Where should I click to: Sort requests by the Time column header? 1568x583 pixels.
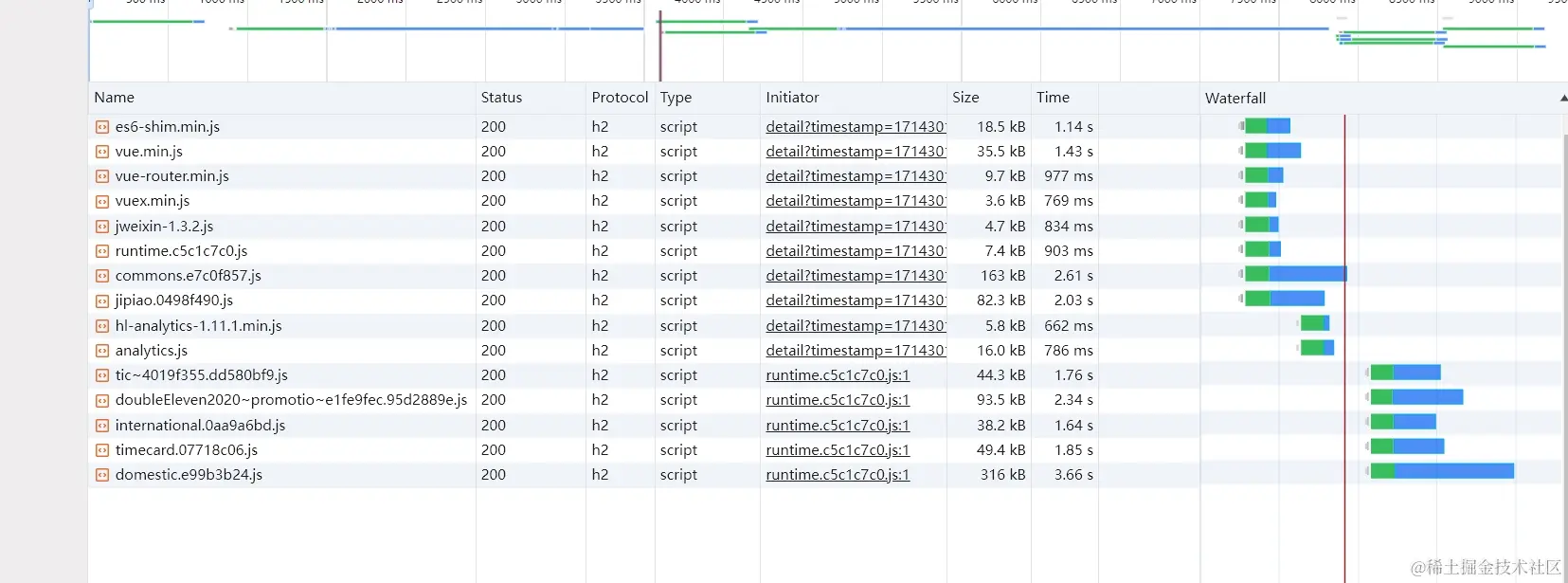pyautogui.click(x=1053, y=98)
